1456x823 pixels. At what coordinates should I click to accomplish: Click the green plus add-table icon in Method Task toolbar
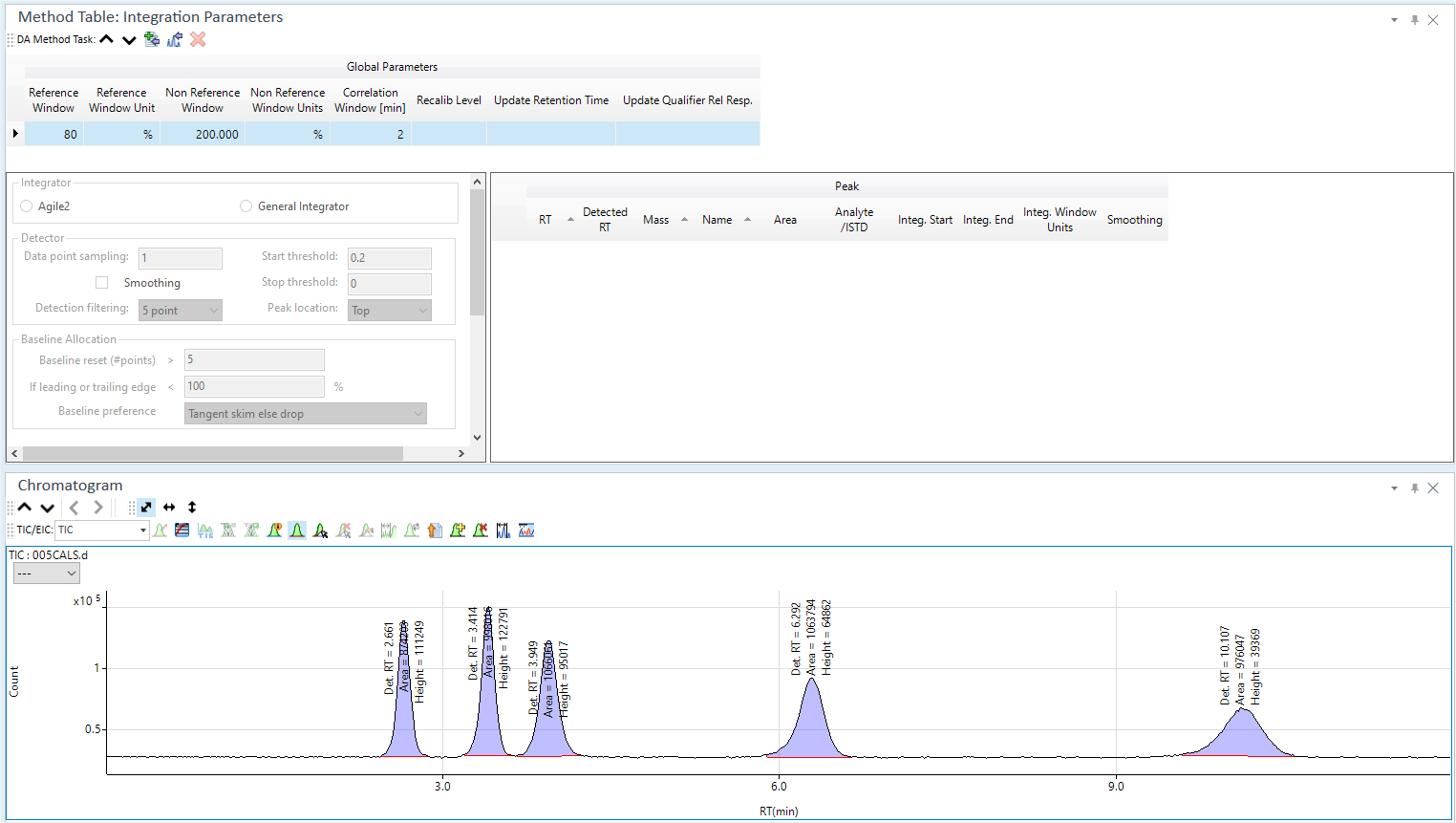pyautogui.click(x=152, y=39)
